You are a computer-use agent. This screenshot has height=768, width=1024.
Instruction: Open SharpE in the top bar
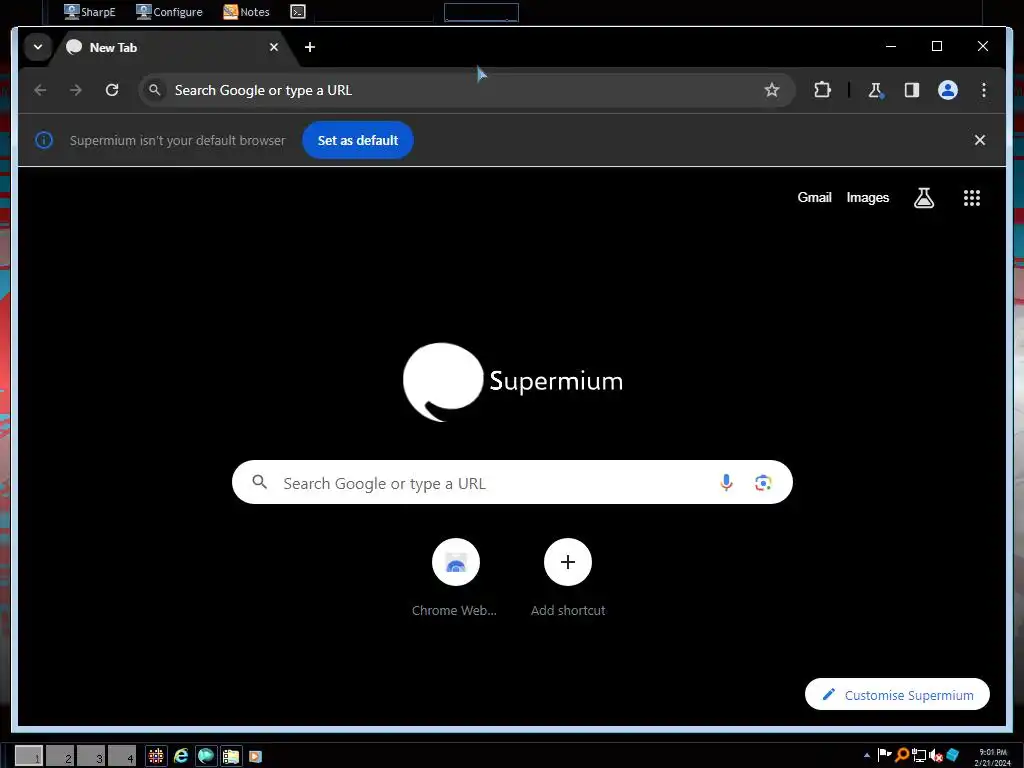89,12
